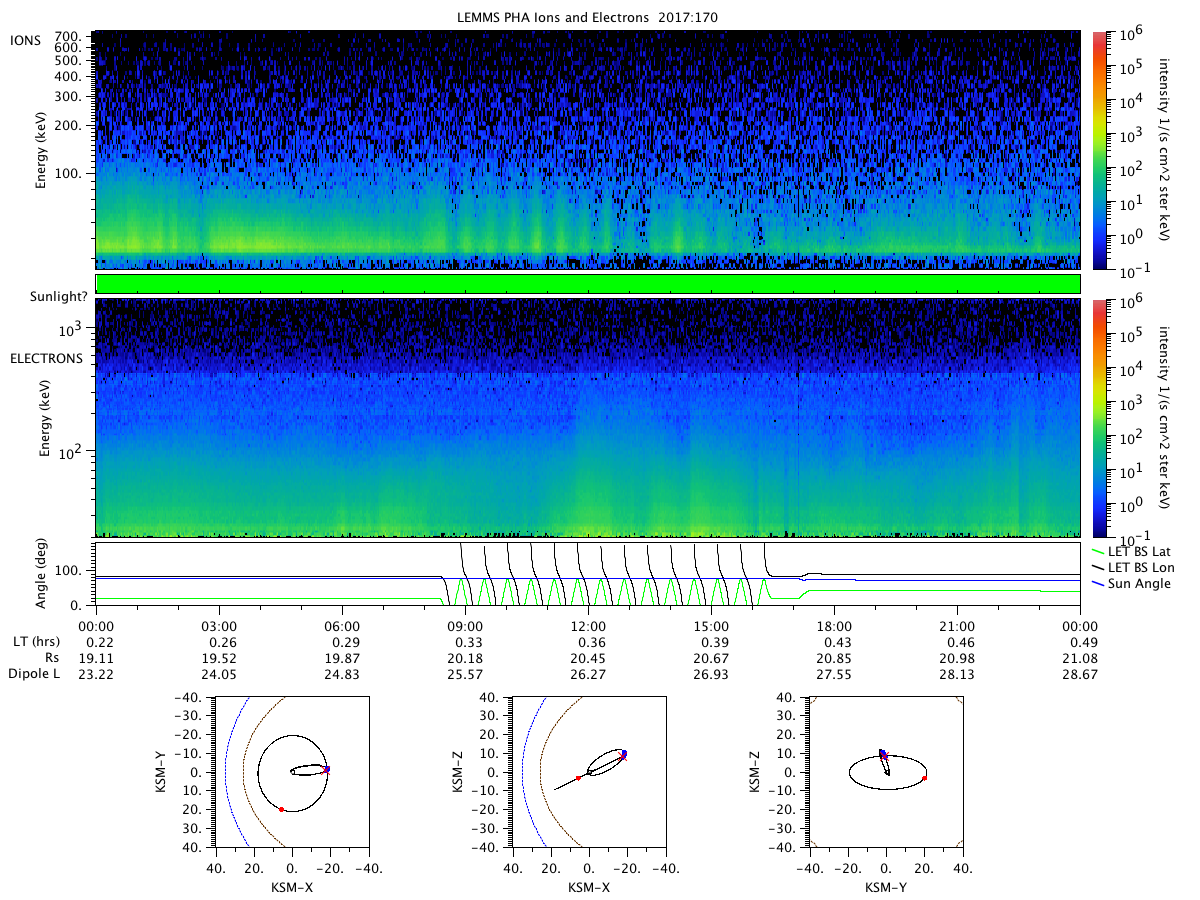Click the 18:00 time axis label
1200x900 pixels.
coord(834,622)
